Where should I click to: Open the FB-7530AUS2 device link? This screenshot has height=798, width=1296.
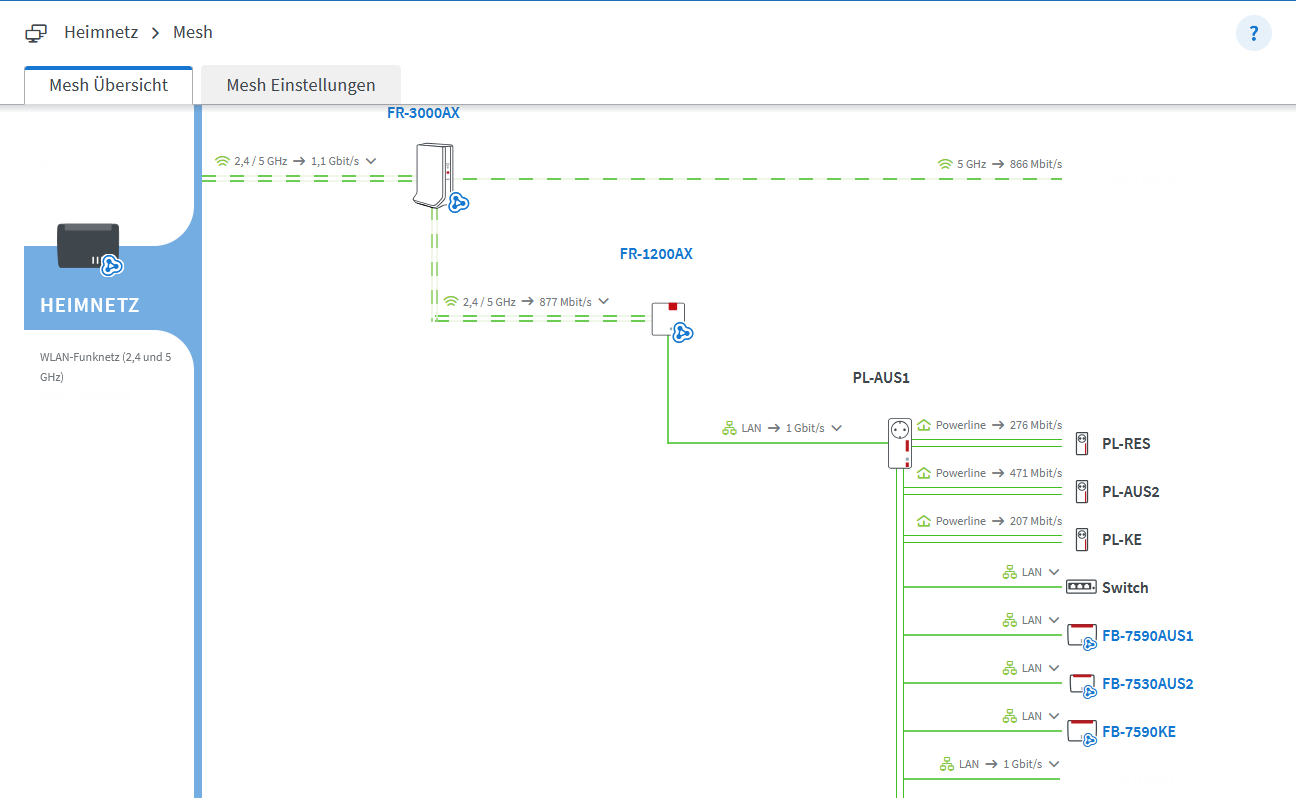(x=1148, y=684)
